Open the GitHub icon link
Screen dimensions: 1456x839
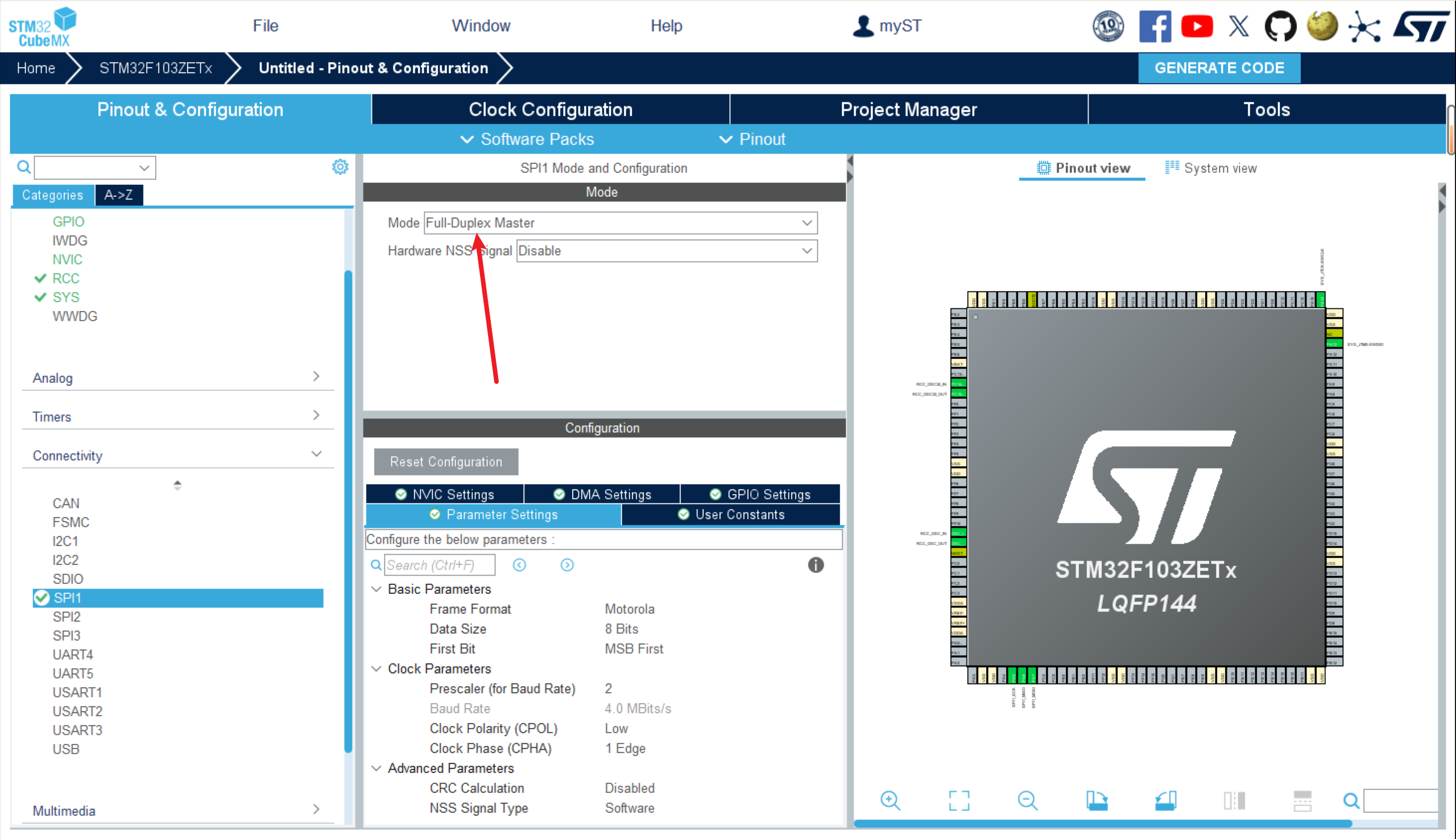click(x=1280, y=27)
